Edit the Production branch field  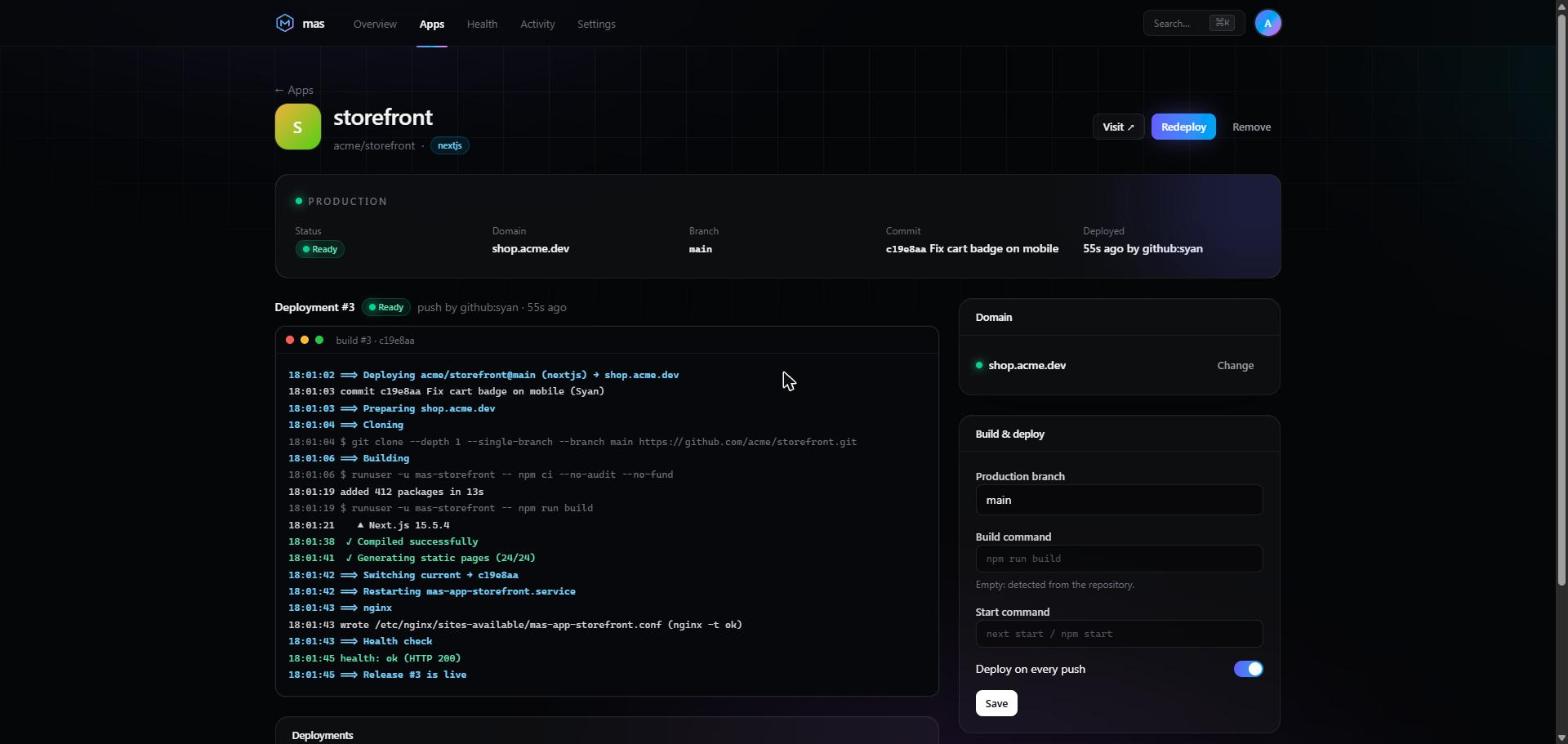click(1119, 500)
